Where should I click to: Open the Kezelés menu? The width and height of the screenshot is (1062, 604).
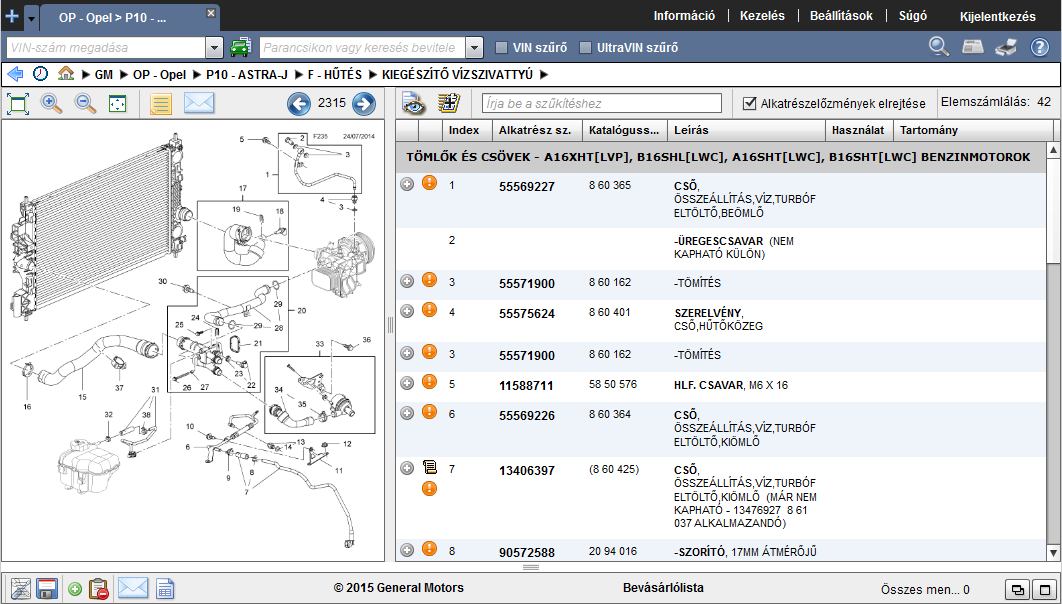tap(762, 16)
